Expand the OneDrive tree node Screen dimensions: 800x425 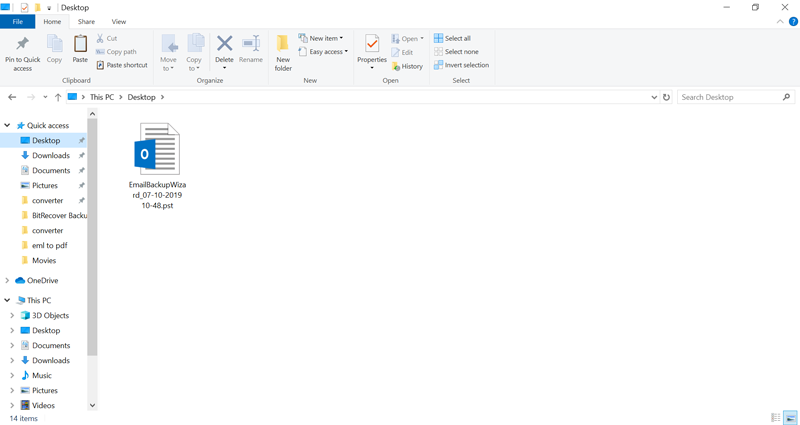click(7, 281)
